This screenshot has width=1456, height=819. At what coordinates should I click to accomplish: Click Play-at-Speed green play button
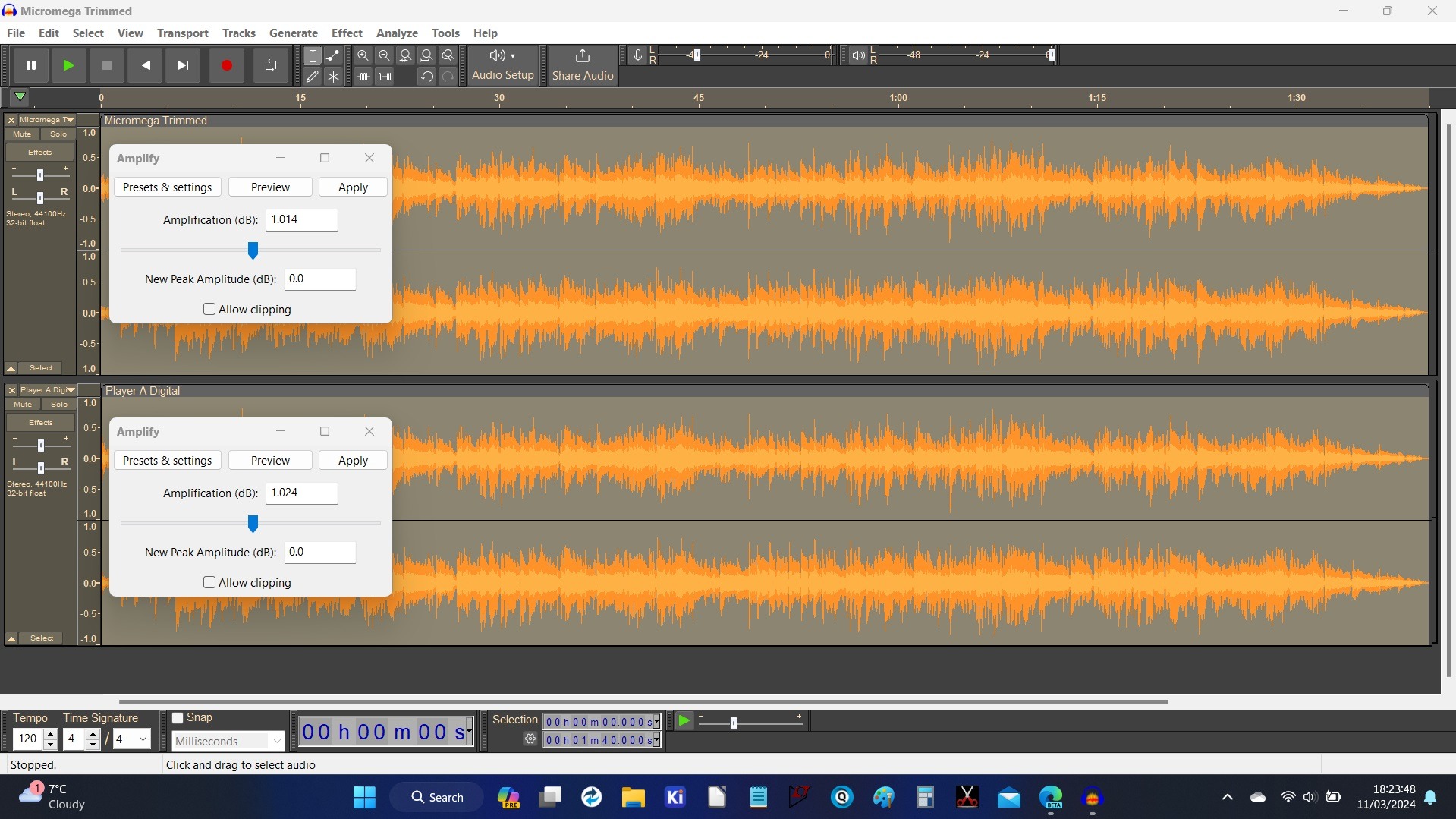point(684,720)
